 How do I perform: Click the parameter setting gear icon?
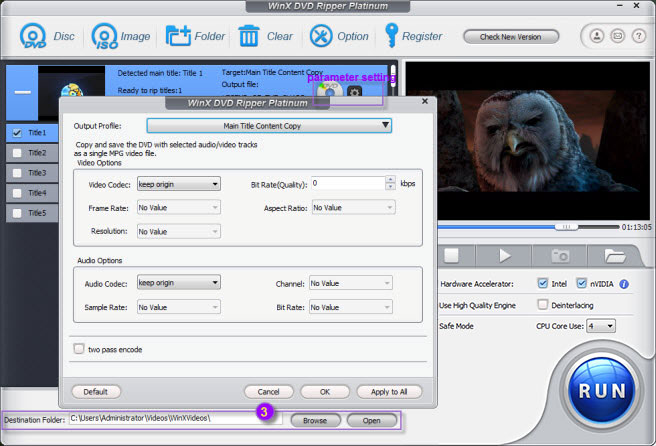tap(354, 92)
